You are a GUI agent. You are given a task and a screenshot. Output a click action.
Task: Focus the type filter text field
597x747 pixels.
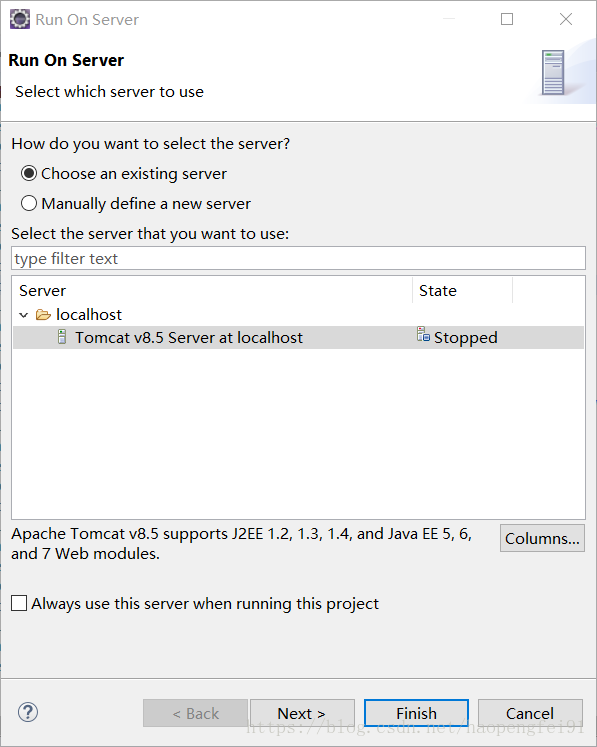(x=298, y=258)
